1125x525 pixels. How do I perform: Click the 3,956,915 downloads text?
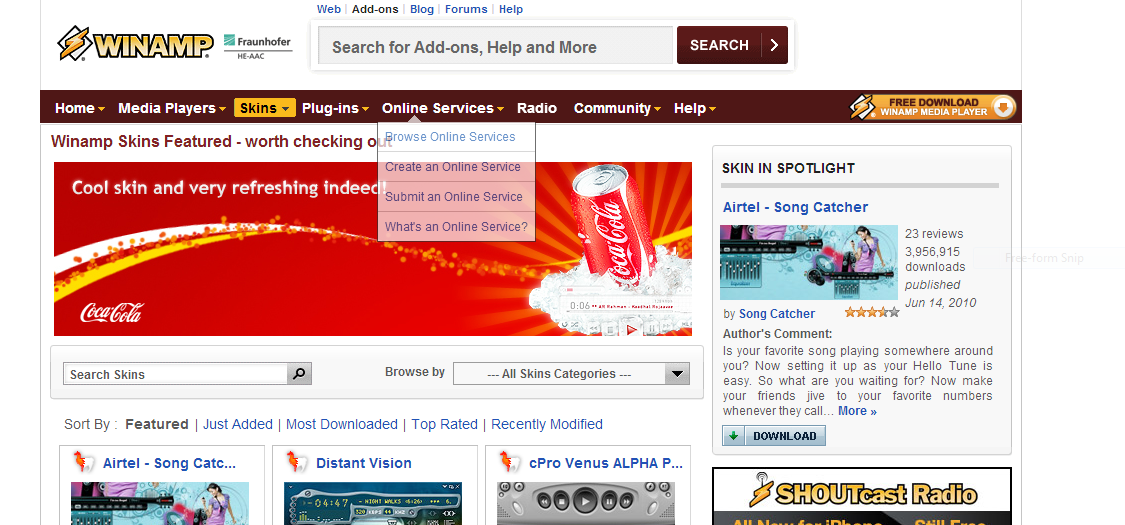click(x=935, y=259)
